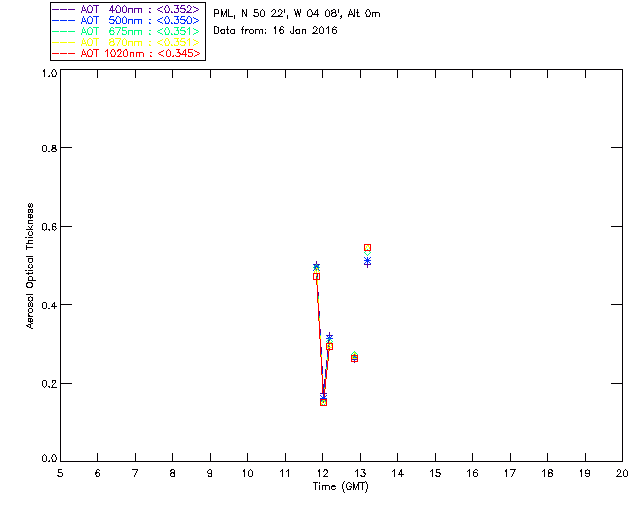The height and width of the screenshot is (512, 640).
Task: Click the purple dashed line sample in legend
Action: 63,9
